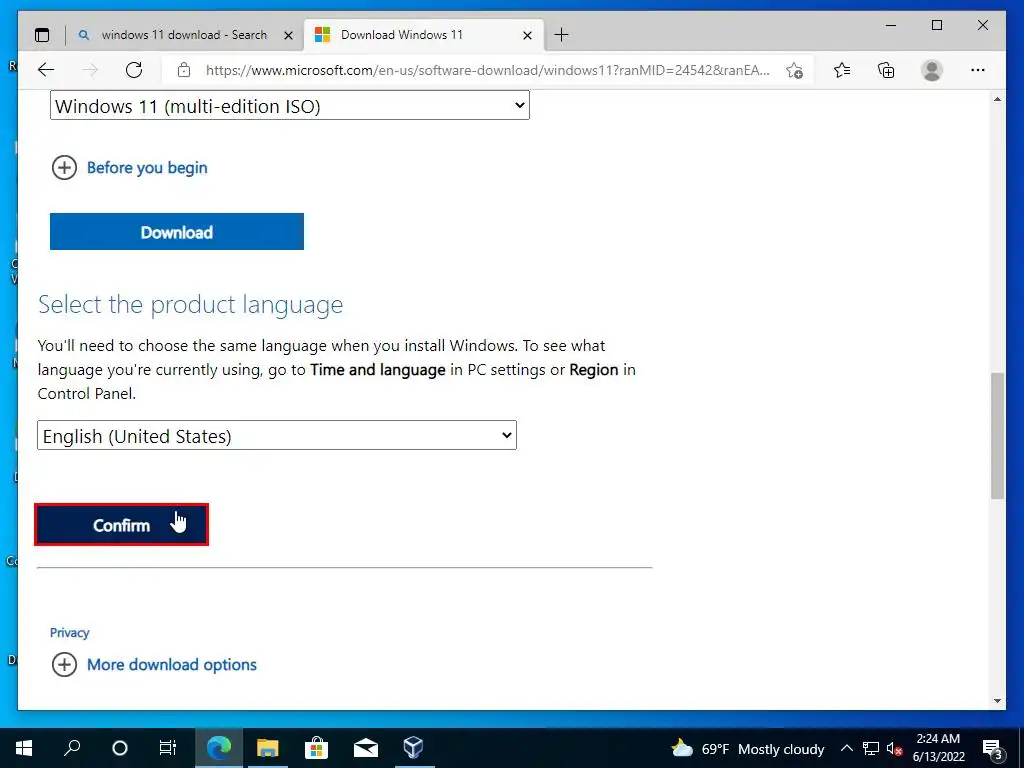
Task: Refresh the Download Windows 11 page
Action: [x=134, y=70]
